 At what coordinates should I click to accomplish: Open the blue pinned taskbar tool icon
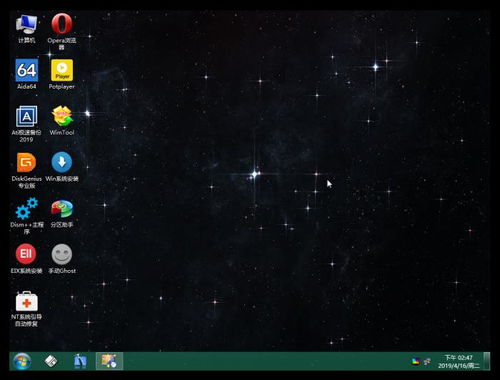[x=80, y=361]
